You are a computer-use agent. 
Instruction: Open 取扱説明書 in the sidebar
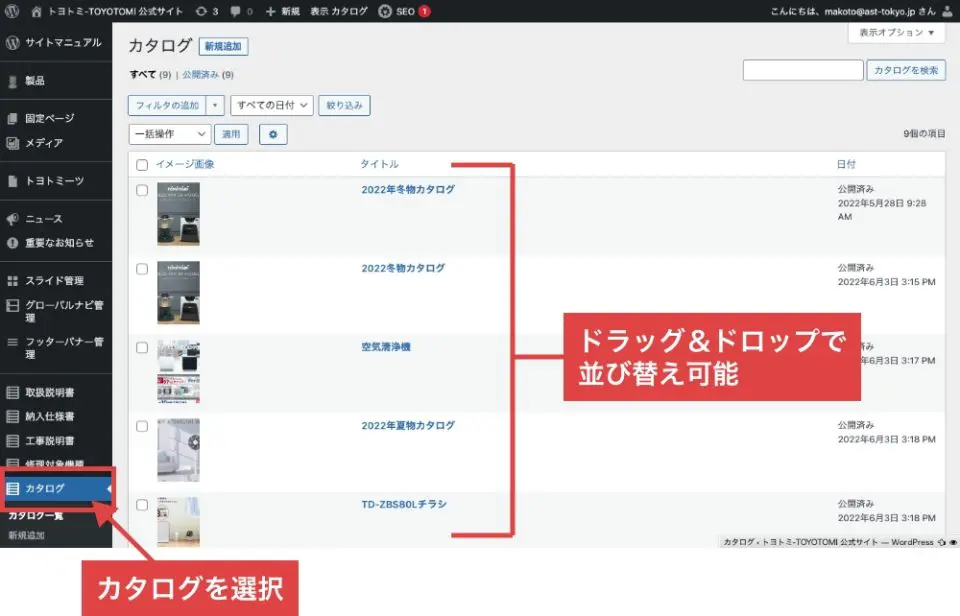point(56,393)
